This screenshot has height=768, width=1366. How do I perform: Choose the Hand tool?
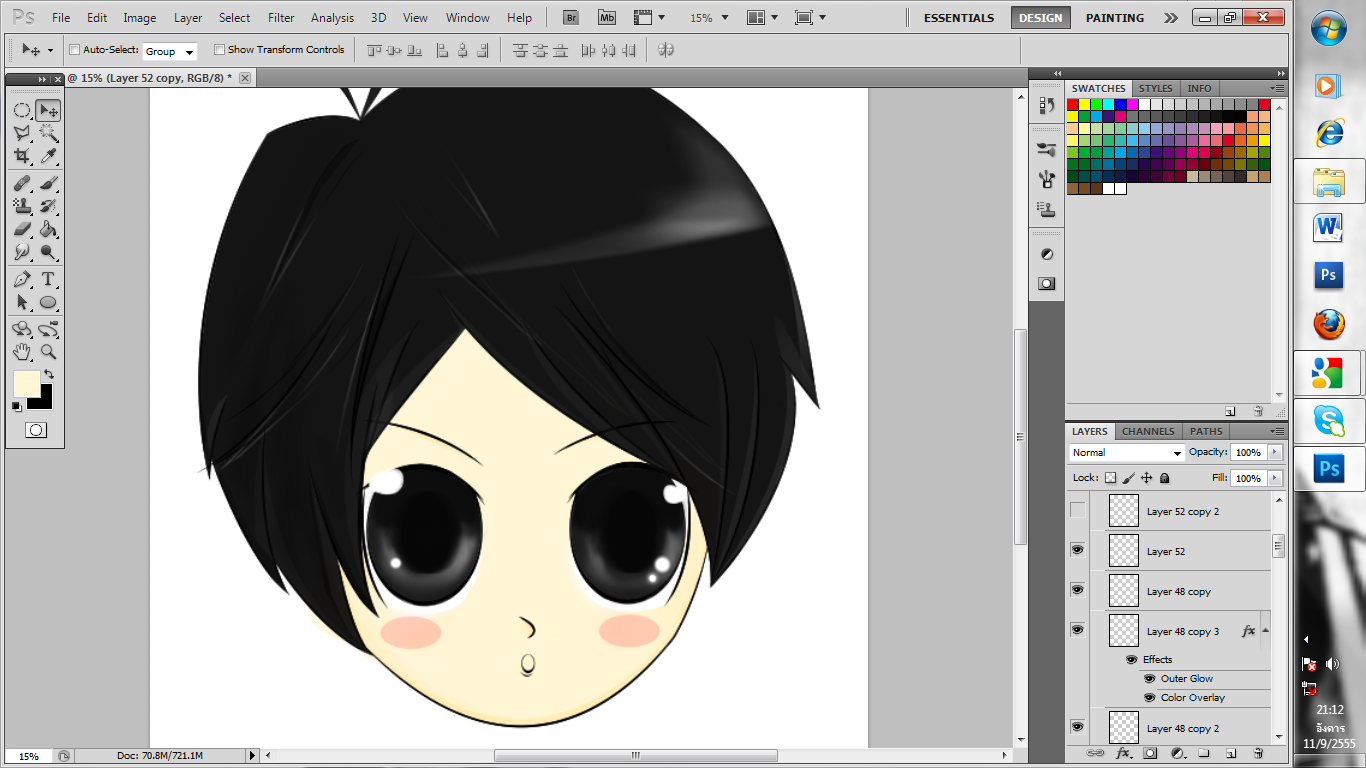(22, 352)
